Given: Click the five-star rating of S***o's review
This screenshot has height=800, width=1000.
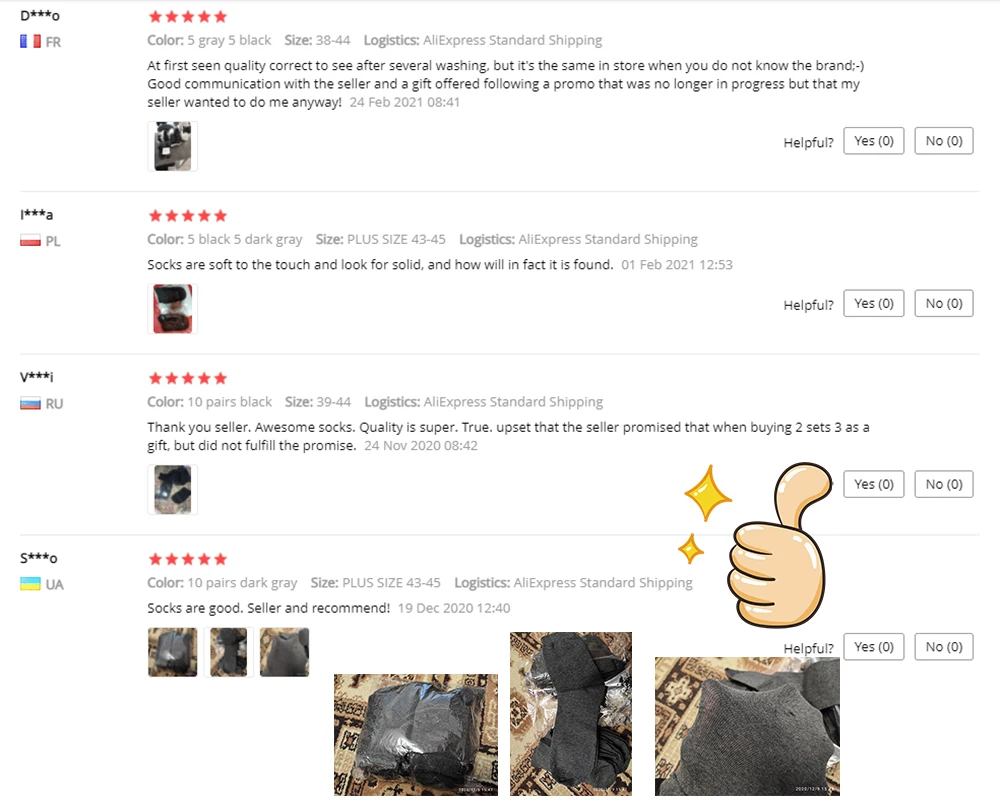Looking at the screenshot, I should (188, 559).
